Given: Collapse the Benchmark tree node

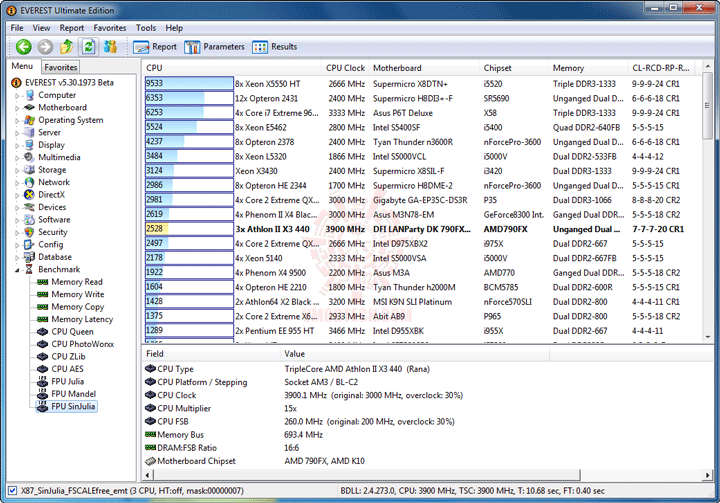Looking at the screenshot, I should pyautogui.click(x=17, y=270).
